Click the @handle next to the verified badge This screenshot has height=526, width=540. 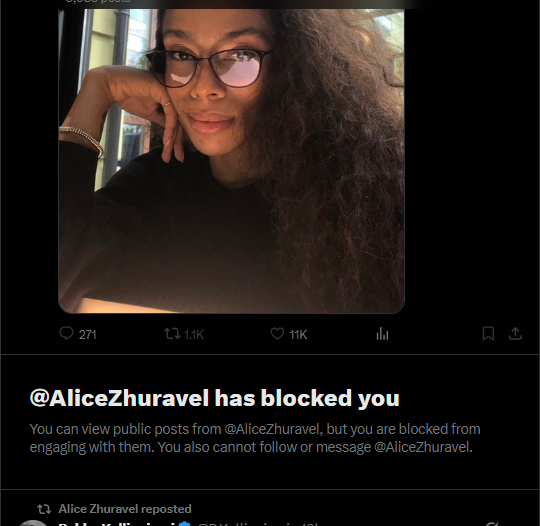pos(257,524)
